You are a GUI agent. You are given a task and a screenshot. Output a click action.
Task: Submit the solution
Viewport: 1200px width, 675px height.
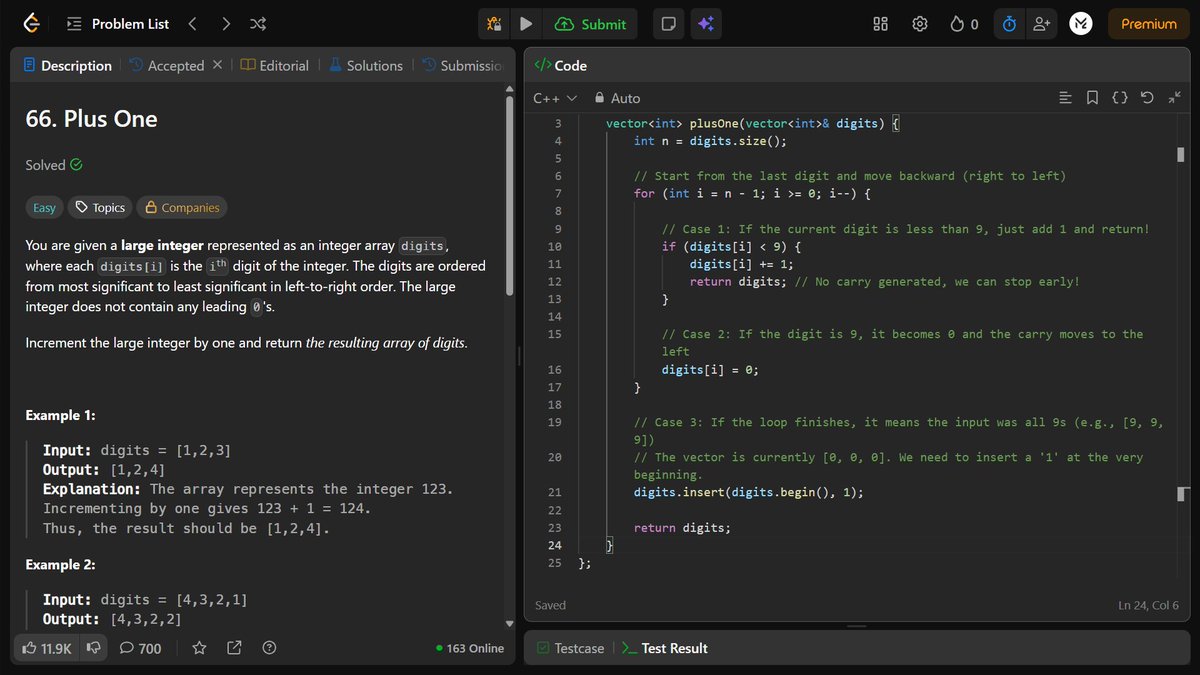click(591, 24)
